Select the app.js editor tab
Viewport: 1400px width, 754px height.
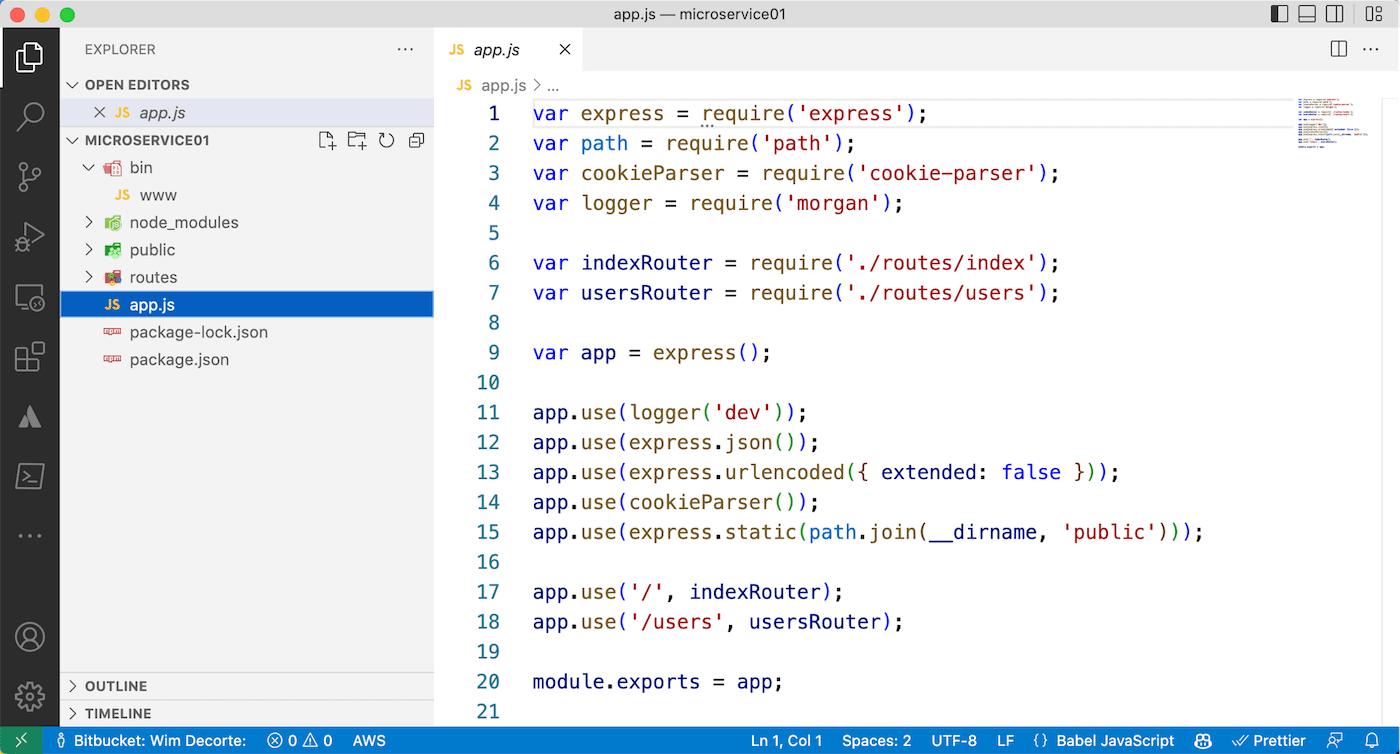coord(497,49)
